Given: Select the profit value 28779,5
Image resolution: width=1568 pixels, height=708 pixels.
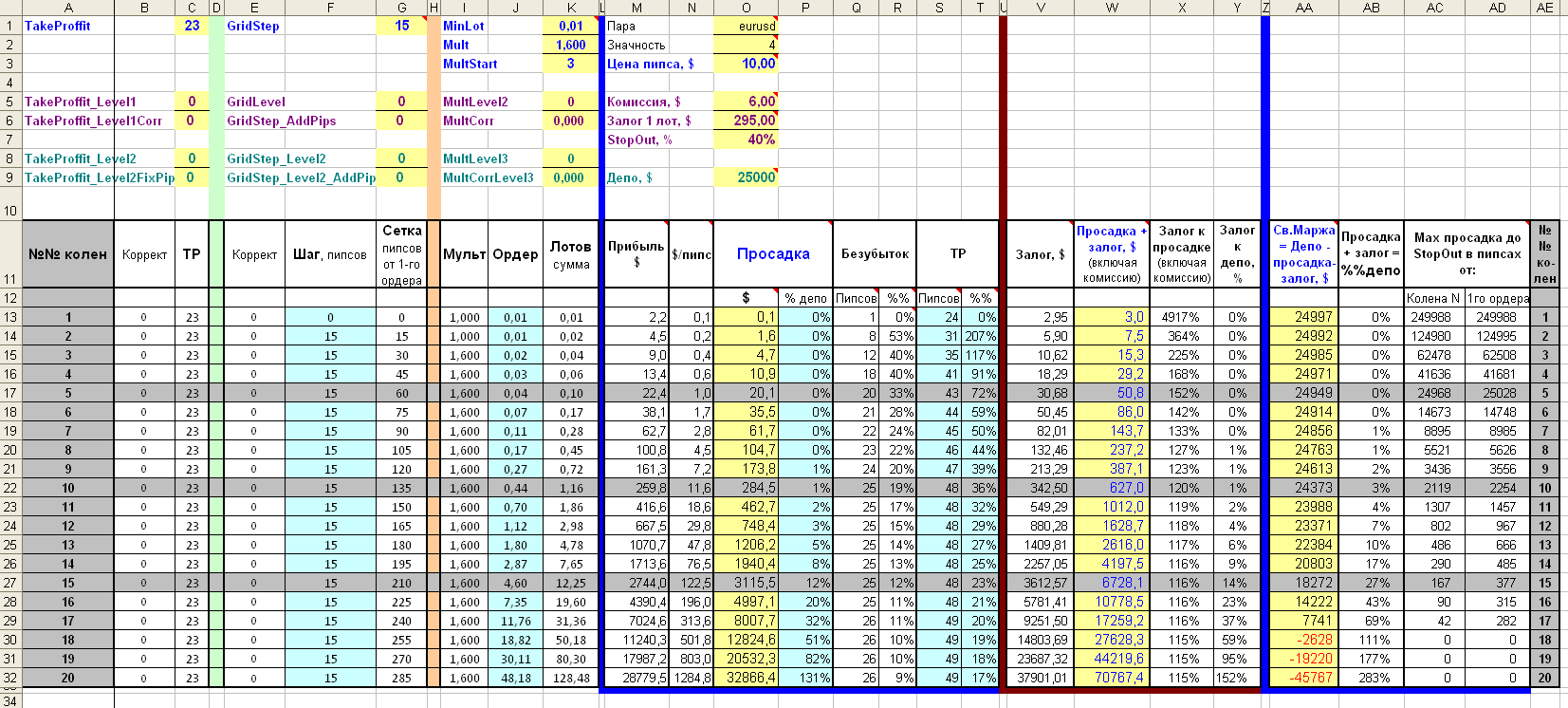Looking at the screenshot, I should (x=636, y=678).
